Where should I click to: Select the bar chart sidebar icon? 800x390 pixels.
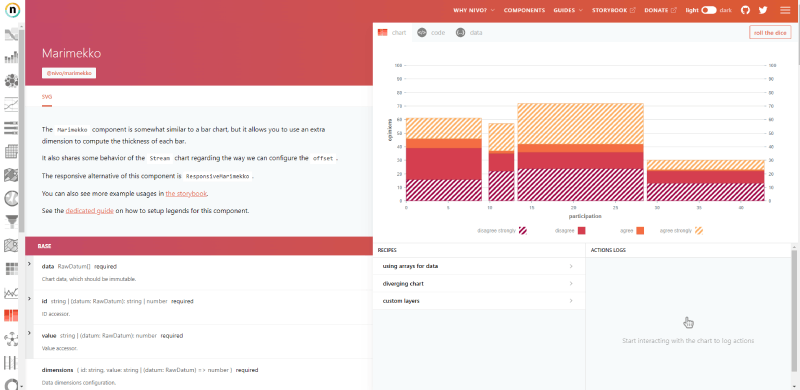[x=11, y=58]
